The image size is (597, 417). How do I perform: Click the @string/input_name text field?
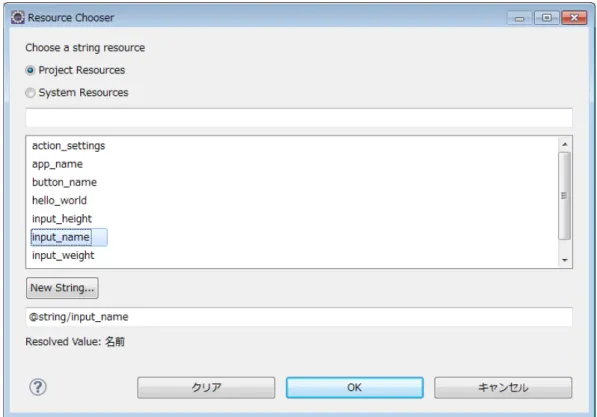click(x=299, y=317)
